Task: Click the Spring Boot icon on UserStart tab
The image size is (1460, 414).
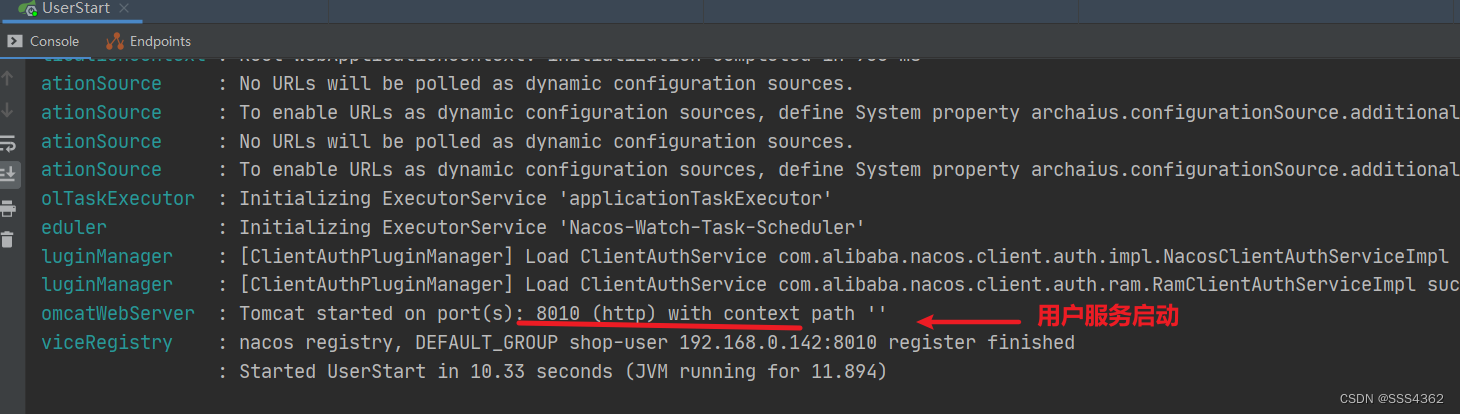Action: pyautogui.click(x=27, y=9)
